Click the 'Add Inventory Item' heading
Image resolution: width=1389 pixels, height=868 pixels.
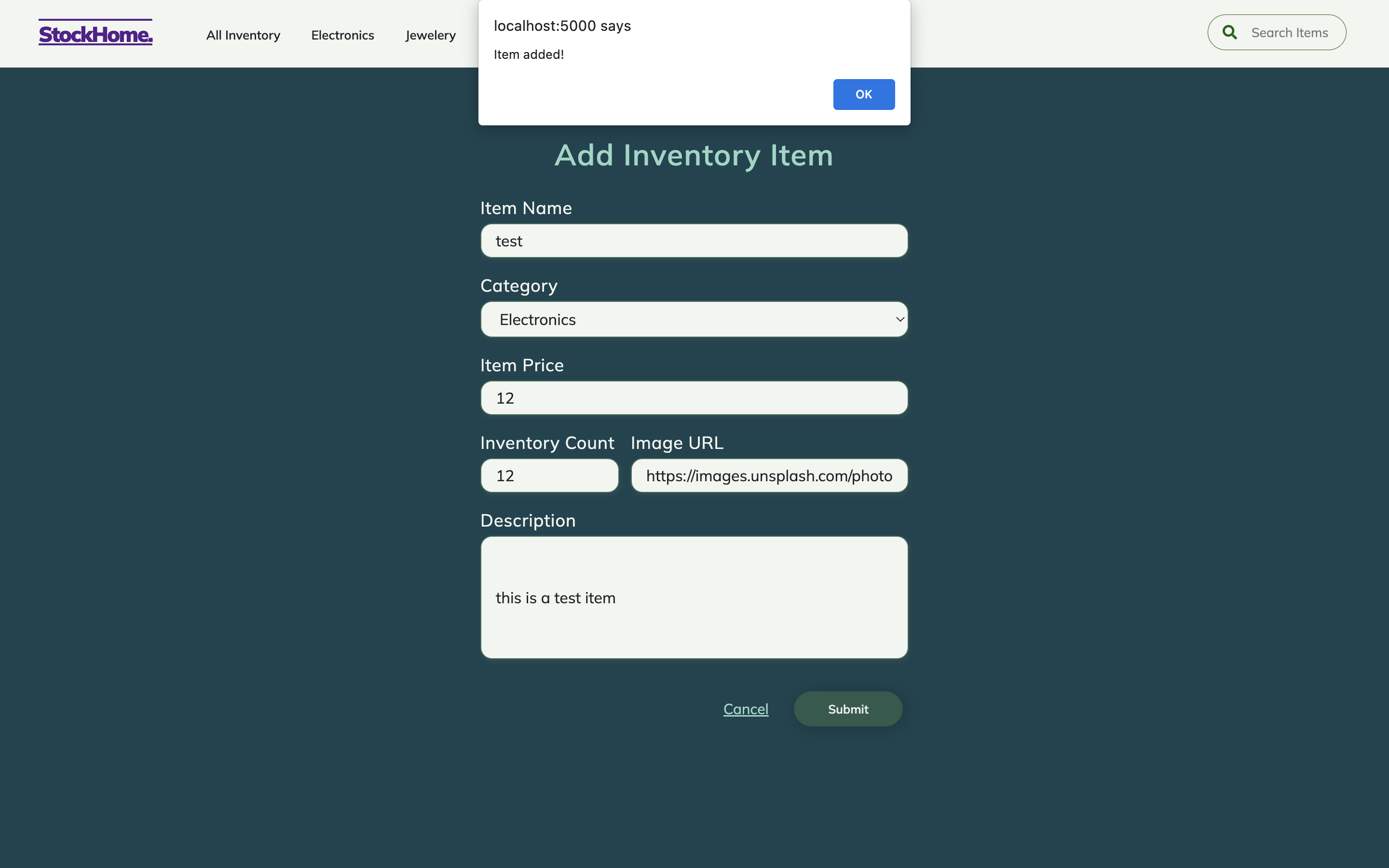point(694,156)
